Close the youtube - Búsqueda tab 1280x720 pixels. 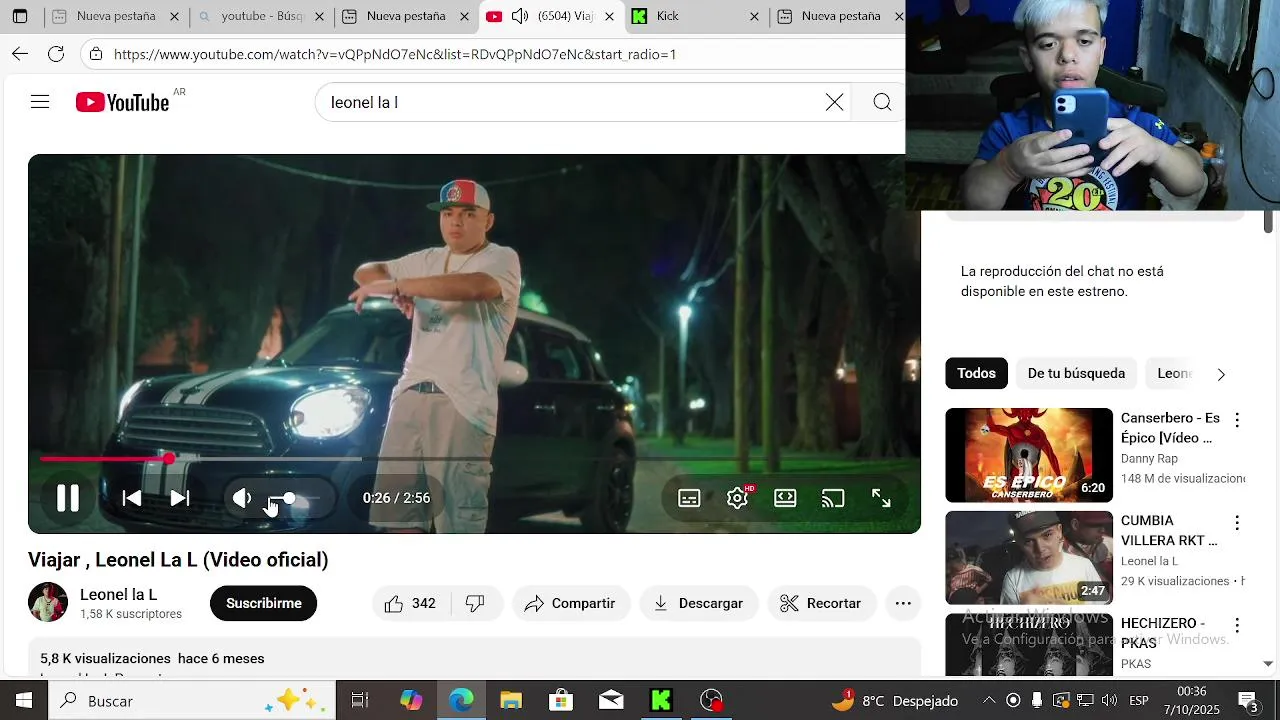pos(320,16)
